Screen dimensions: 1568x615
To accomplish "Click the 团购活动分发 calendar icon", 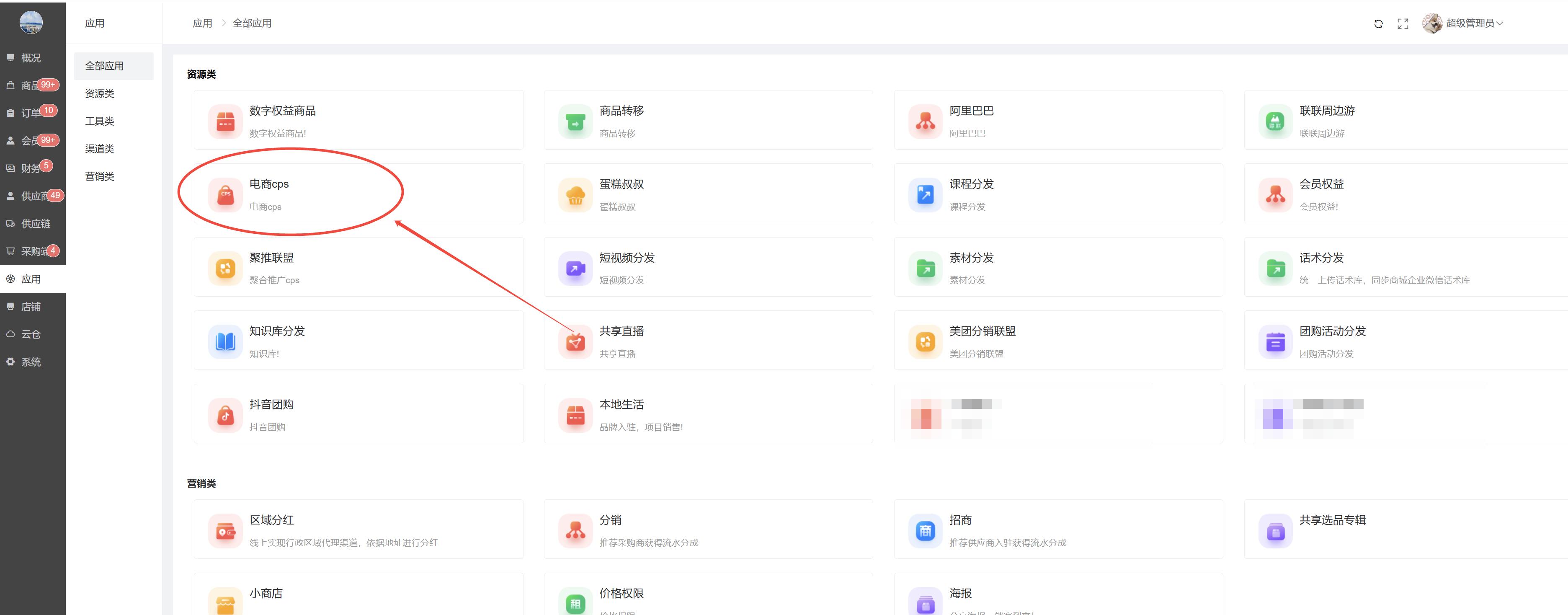I will pos(1275,341).
